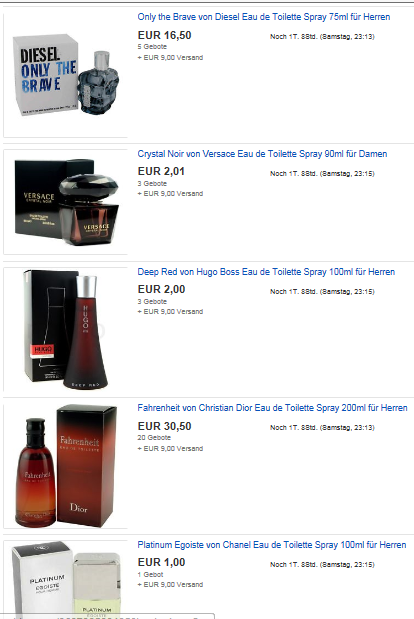Click the Diesel Only the Brave product image

tap(66, 75)
